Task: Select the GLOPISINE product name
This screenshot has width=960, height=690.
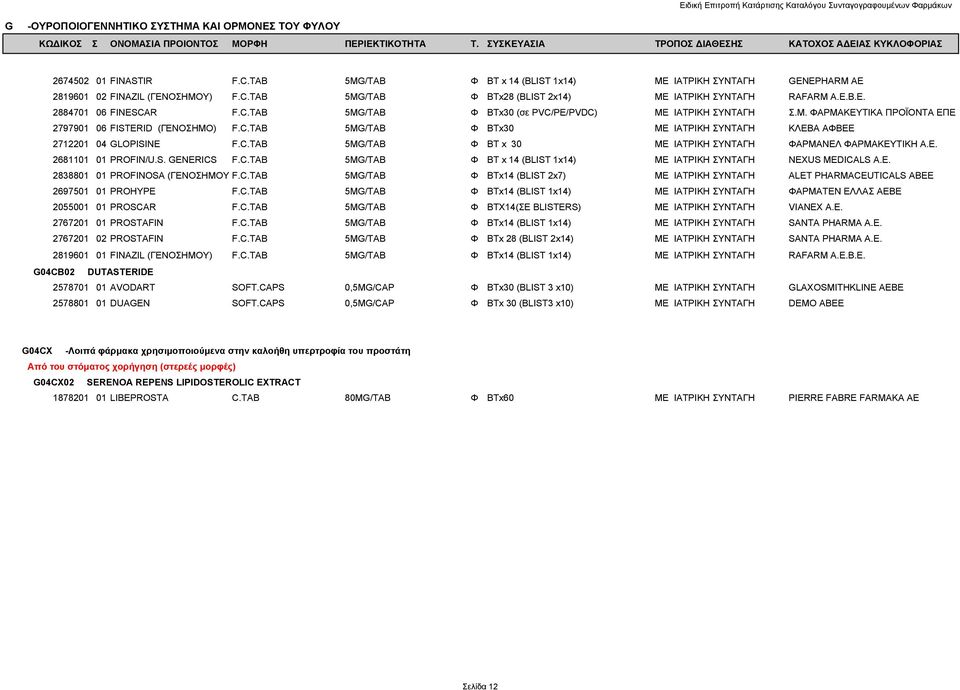Action: (135, 144)
